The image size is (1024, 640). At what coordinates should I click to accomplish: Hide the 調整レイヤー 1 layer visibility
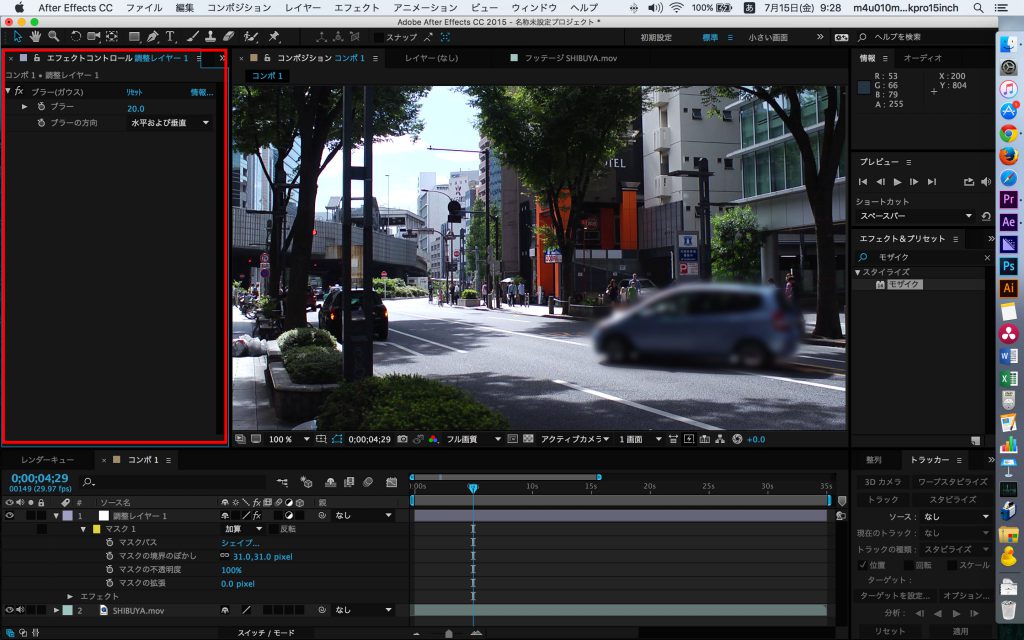pyautogui.click(x=10, y=515)
